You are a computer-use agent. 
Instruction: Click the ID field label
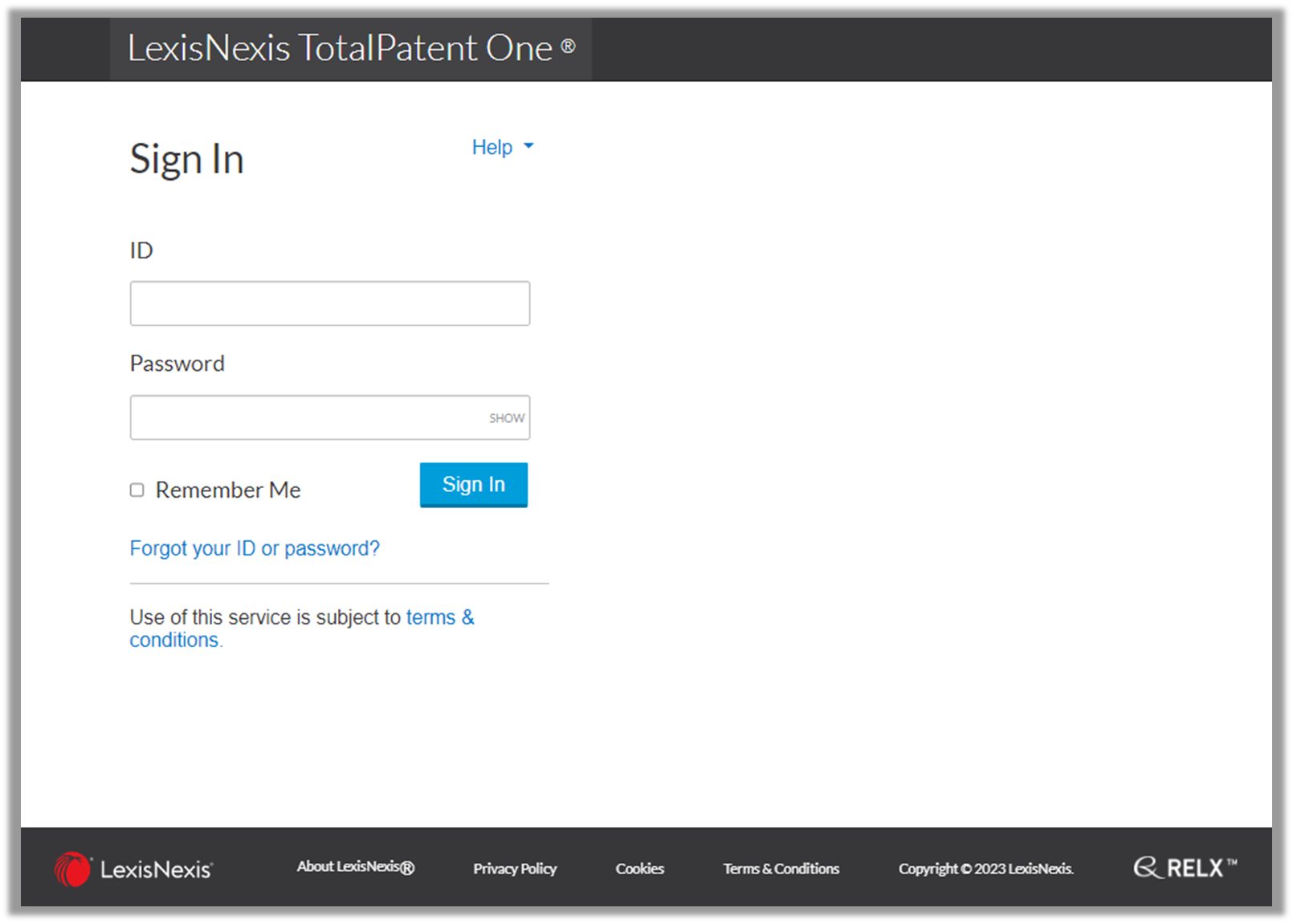(141, 250)
